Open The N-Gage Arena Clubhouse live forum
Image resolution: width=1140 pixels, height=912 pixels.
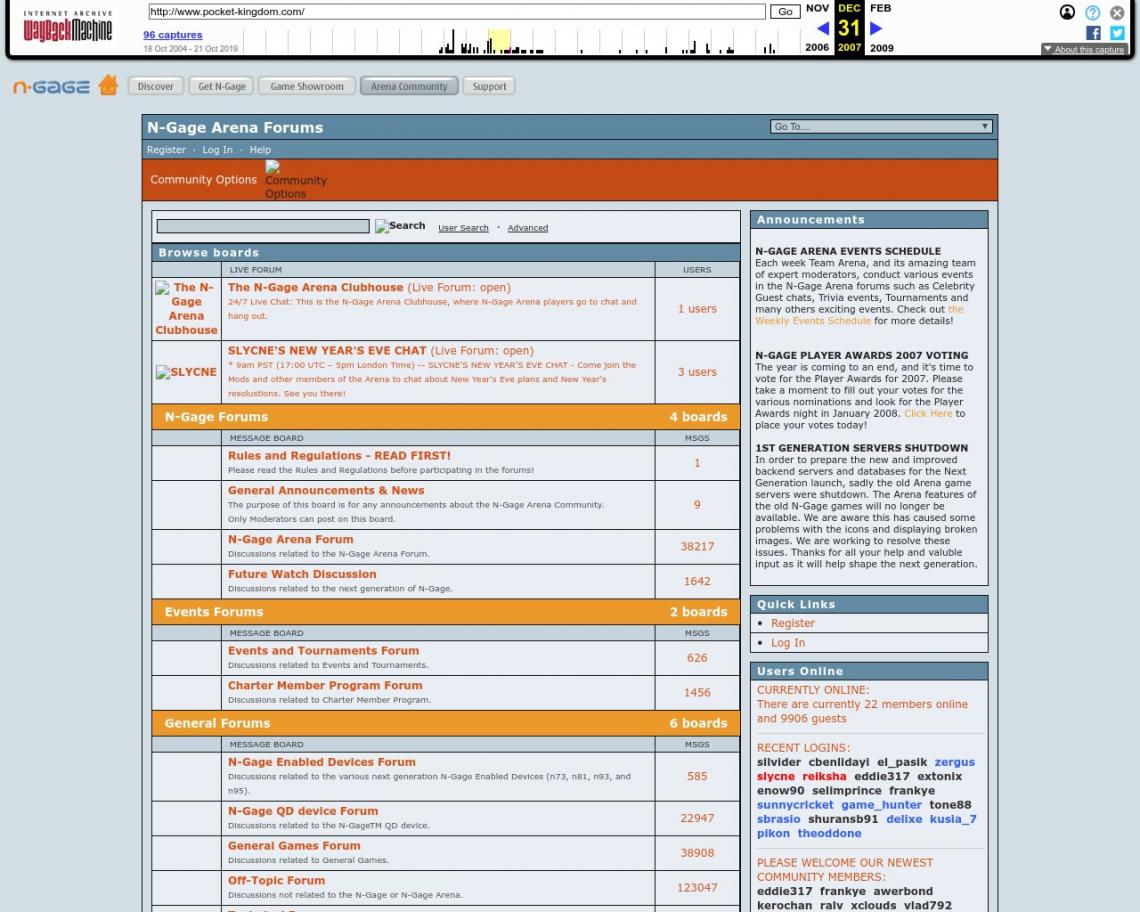coord(316,287)
